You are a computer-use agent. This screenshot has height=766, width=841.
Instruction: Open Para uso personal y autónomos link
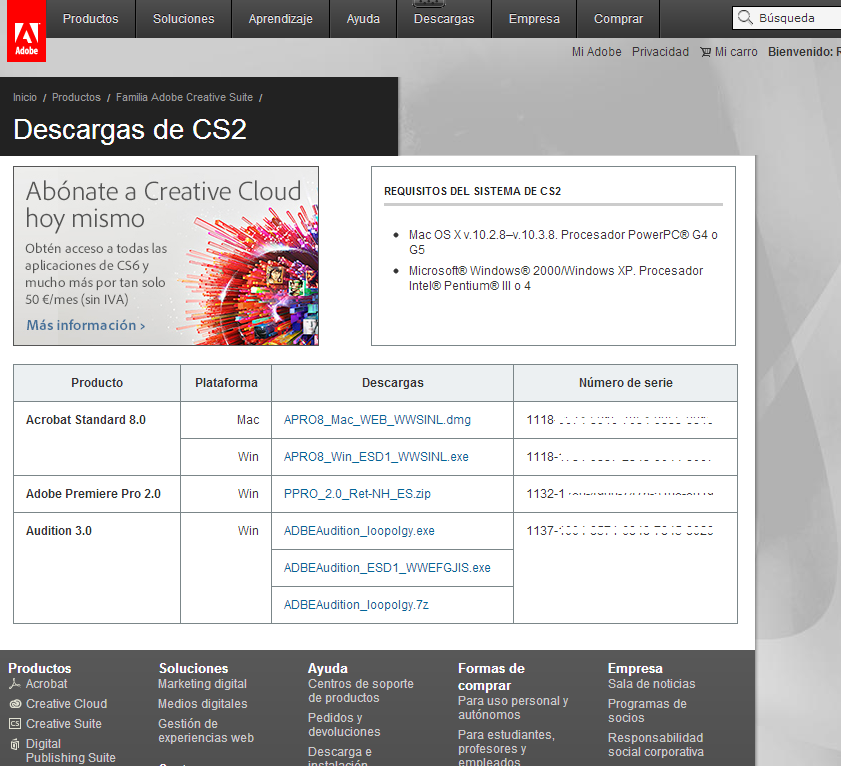[513, 708]
